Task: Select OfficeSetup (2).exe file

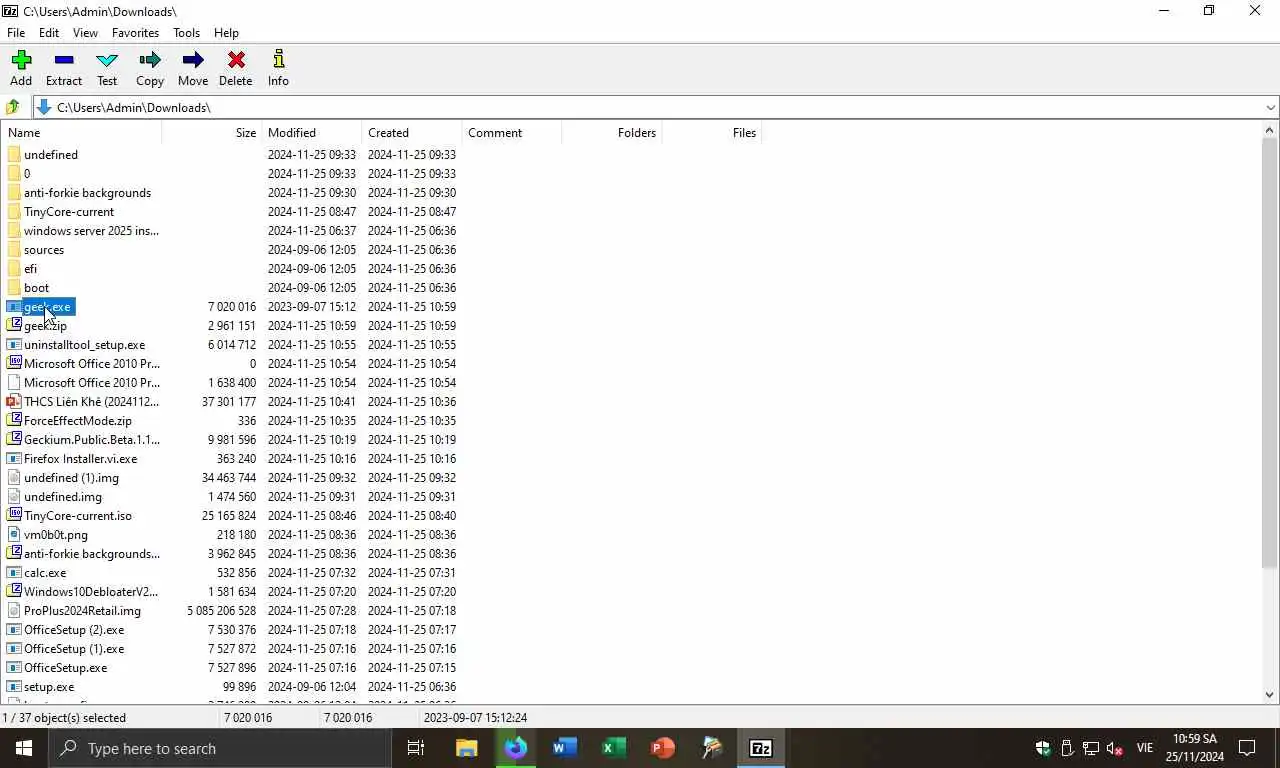Action: [x=66, y=630]
